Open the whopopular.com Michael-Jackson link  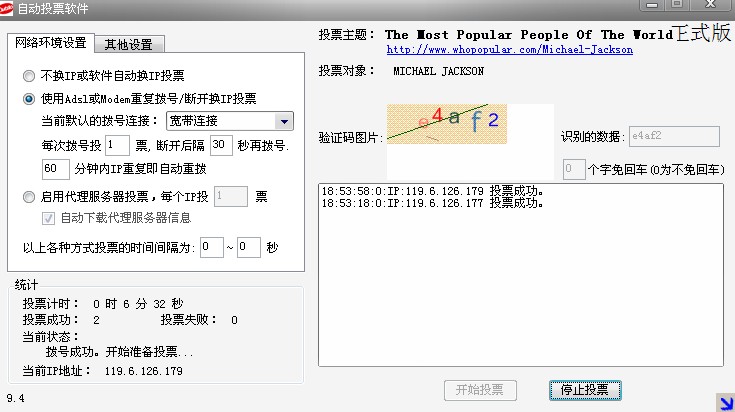[510, 50]
